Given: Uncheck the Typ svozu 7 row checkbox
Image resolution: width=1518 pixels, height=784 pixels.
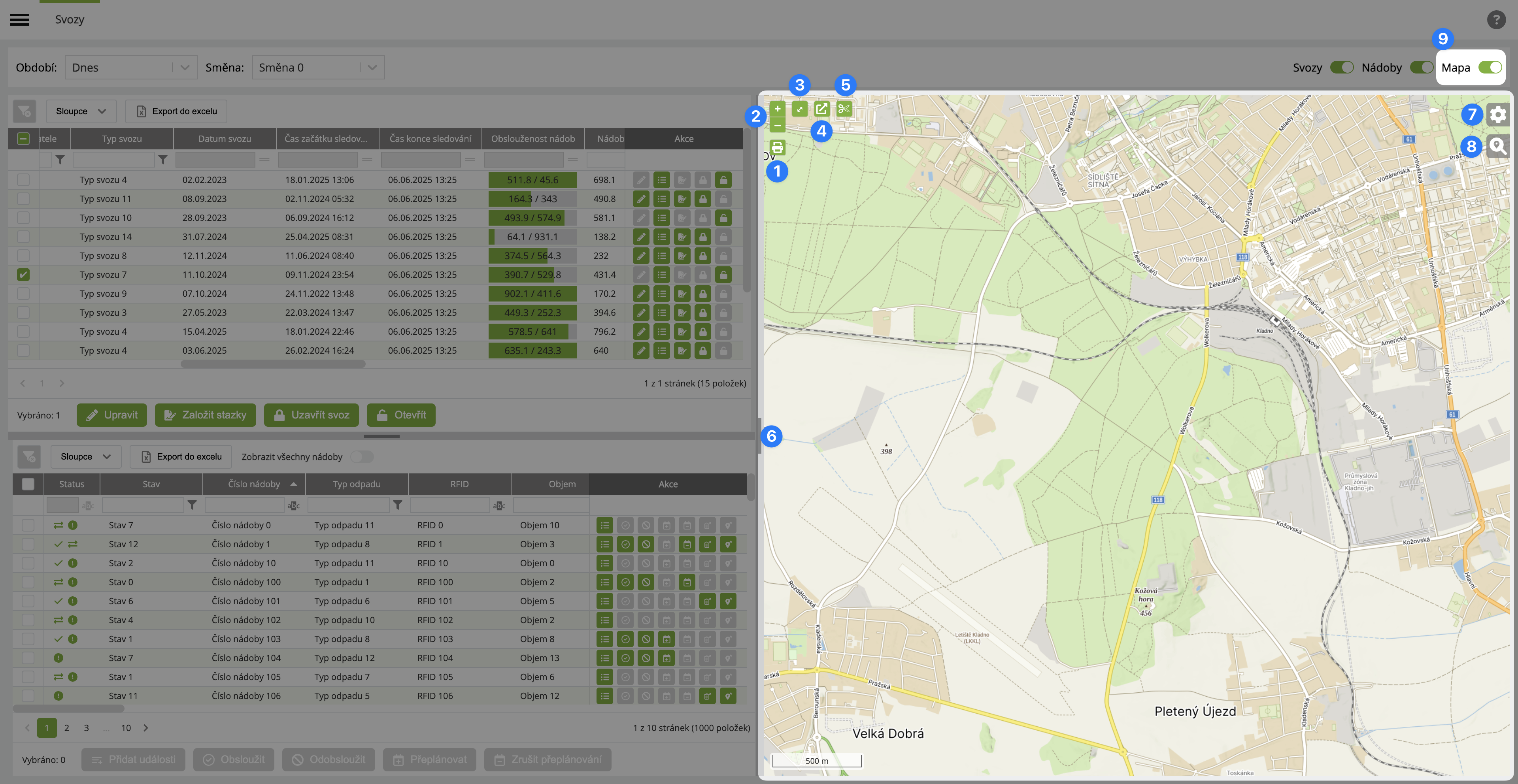Looking at the screenshot, I should [23, 275].
